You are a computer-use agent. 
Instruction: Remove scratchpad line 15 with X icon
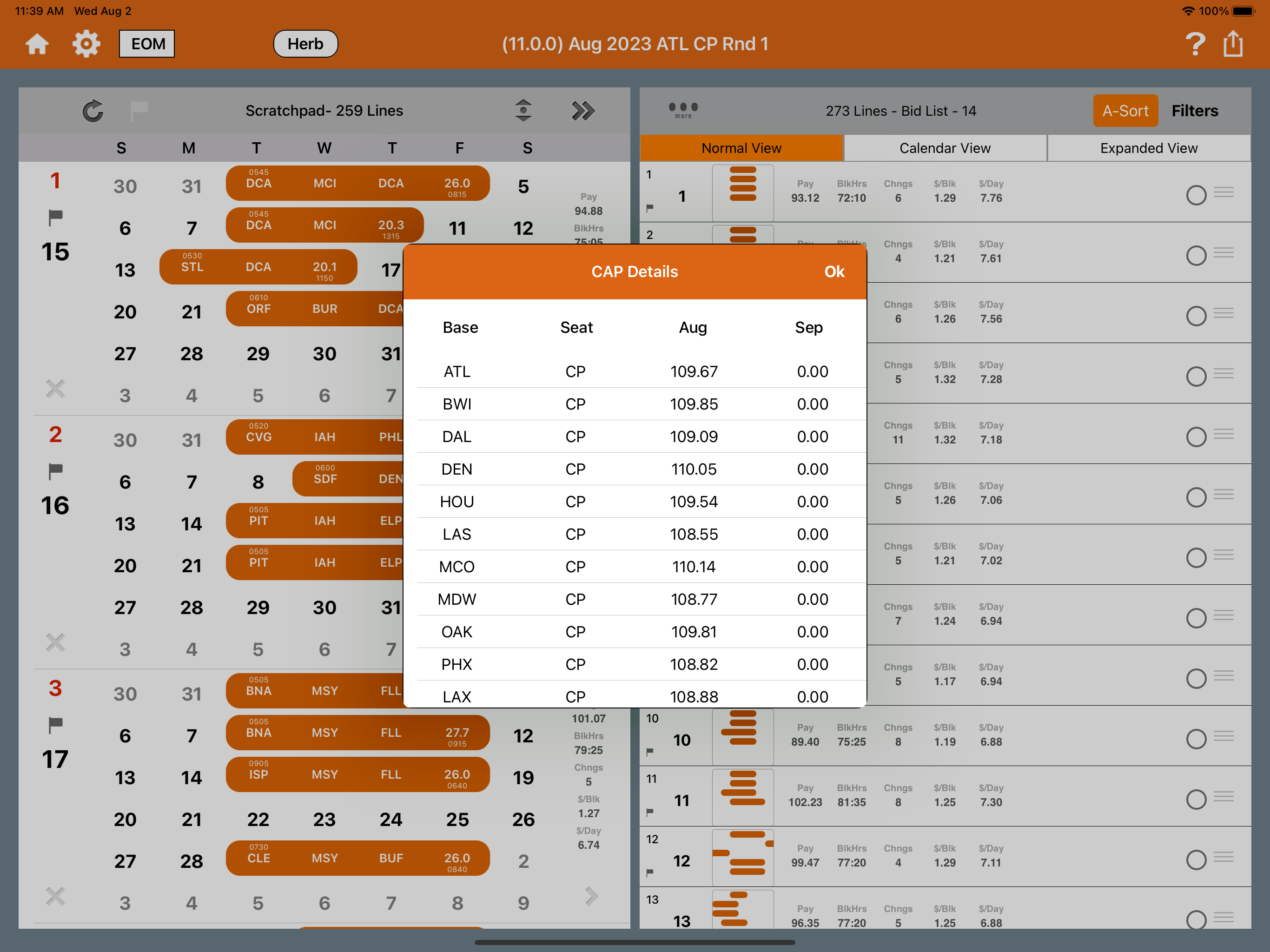[x=55, y=389]
